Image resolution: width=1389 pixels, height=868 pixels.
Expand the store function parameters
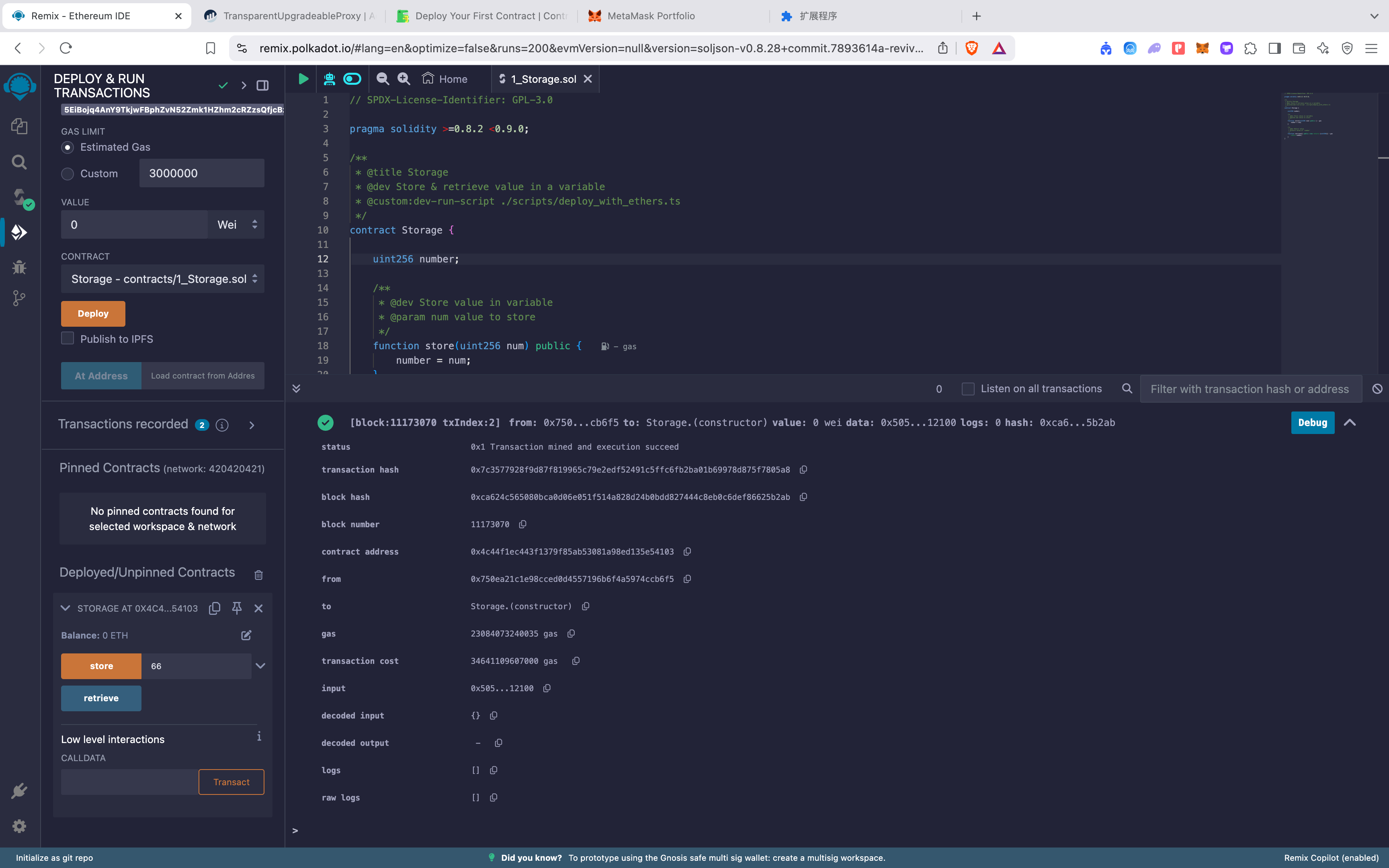pos(260,666)
